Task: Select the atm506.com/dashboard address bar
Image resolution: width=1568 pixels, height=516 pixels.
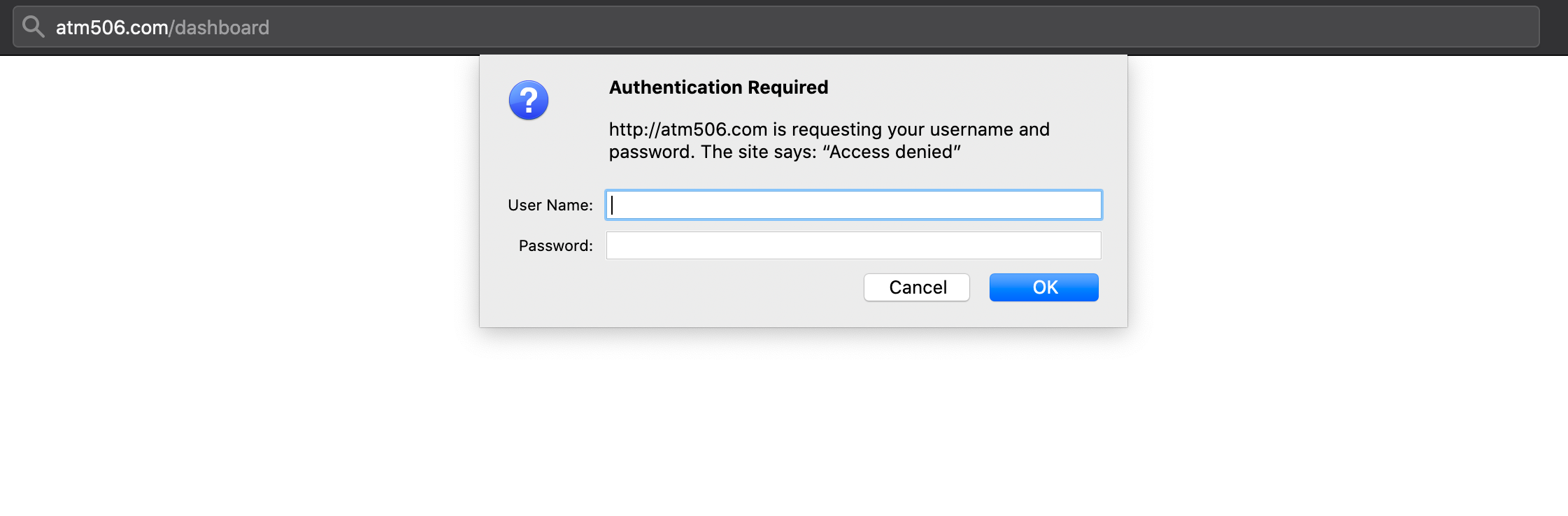Action: 776,27
